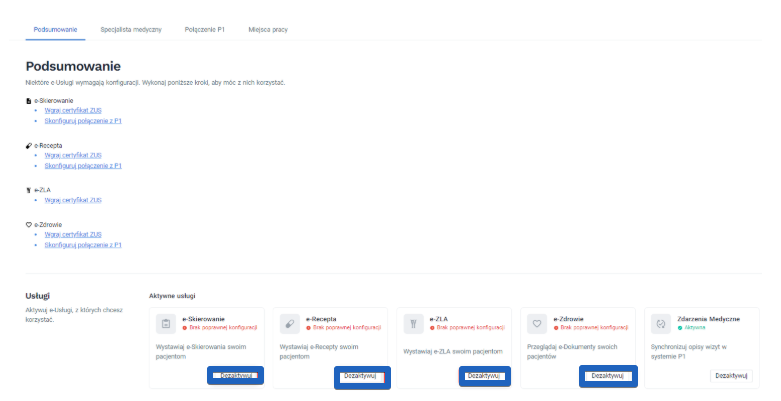Click Skonfiguruj połączenie z P1 under e-Recepta

tap(83, 166)
